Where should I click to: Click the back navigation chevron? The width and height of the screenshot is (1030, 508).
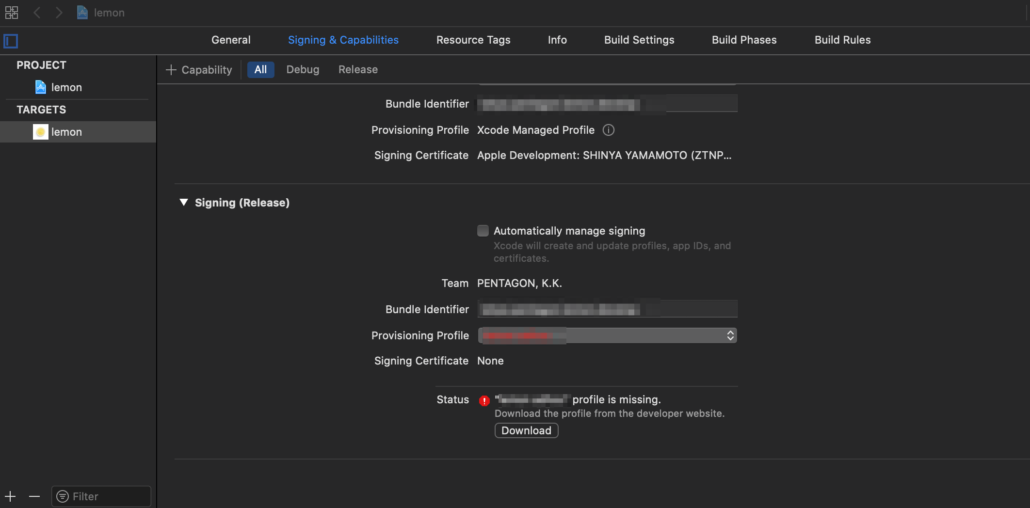point(37,13)
